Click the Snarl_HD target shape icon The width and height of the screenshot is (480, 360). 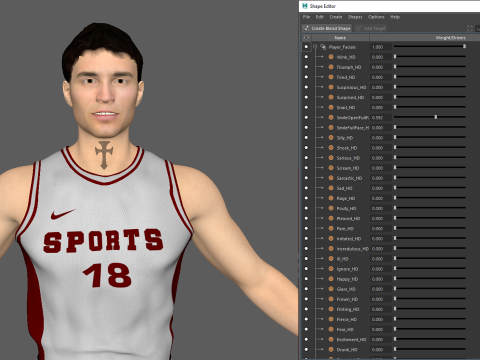click(331, 107)
